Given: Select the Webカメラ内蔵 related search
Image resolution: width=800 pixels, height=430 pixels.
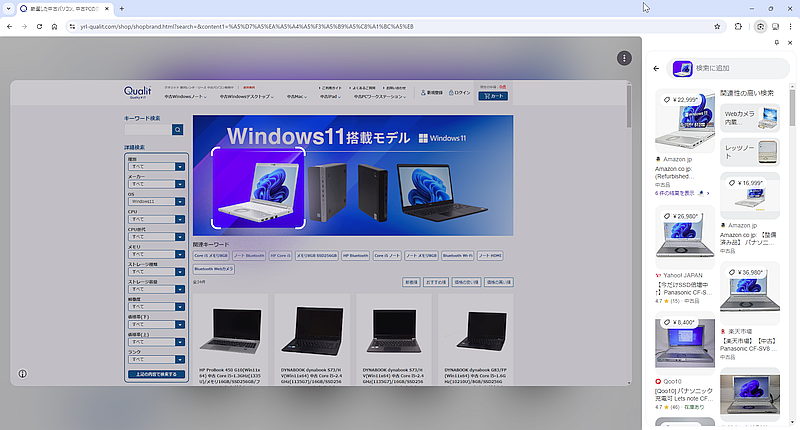Looking at the screenshot, I should click(x=749, y=118).
